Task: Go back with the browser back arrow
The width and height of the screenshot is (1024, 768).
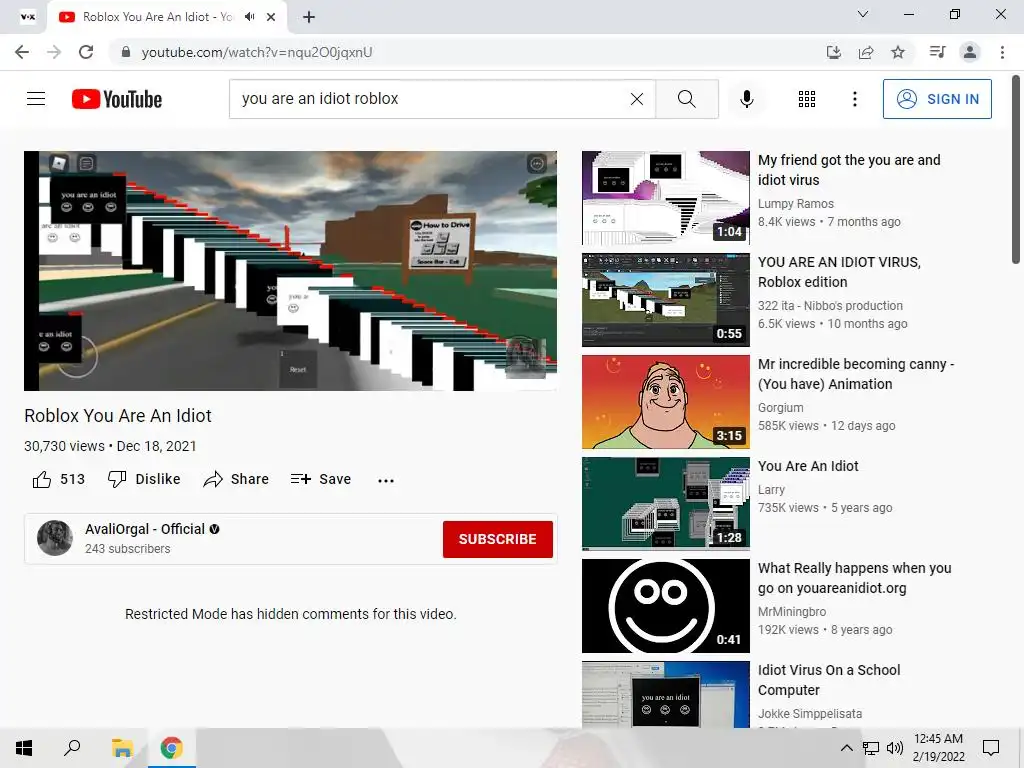Action: 22,52
